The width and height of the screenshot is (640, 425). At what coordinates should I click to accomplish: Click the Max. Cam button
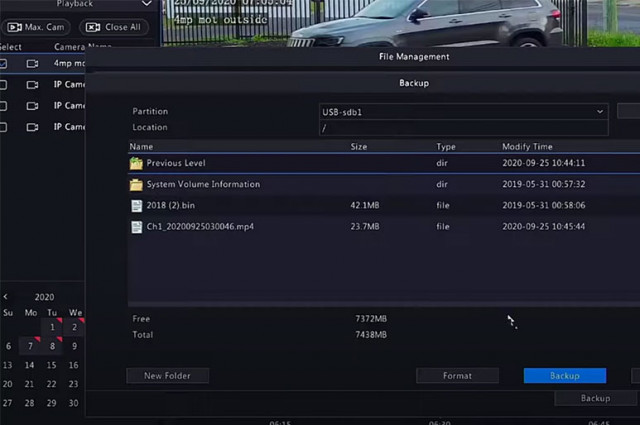click(36, 27)
